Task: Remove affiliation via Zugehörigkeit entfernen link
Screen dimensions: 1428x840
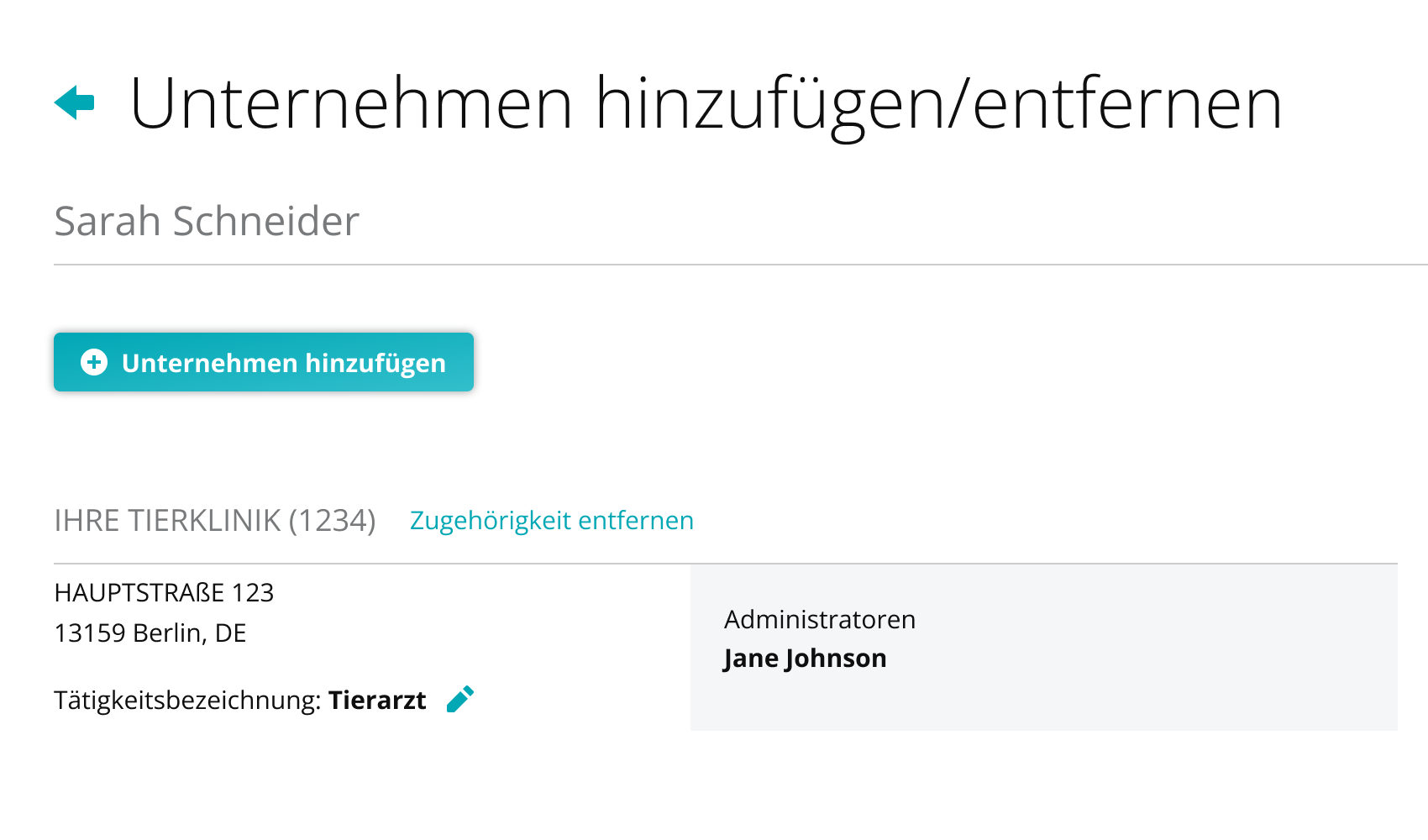Action: click(552, 520)
